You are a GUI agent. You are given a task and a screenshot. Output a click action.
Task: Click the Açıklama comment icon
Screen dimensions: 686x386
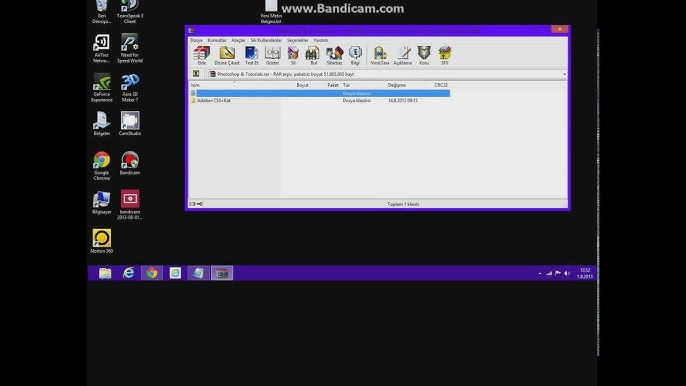(x=402, y=56)
